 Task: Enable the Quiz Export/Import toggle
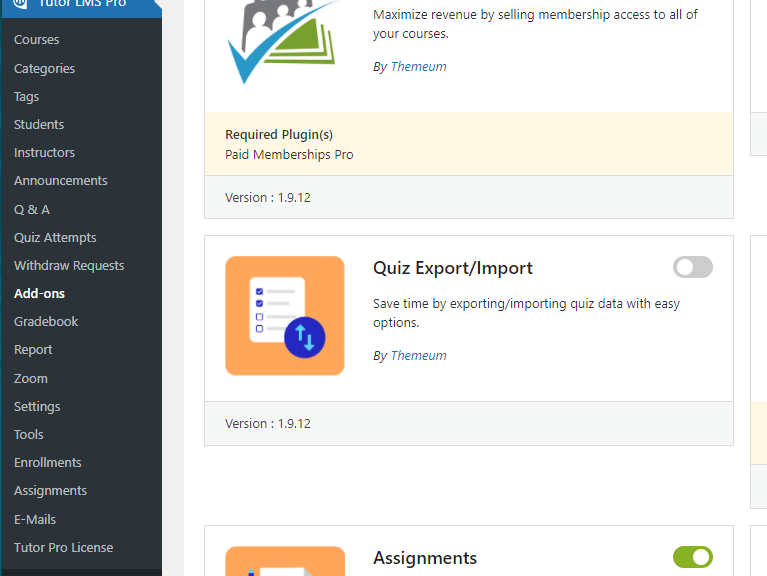(693, 267)
